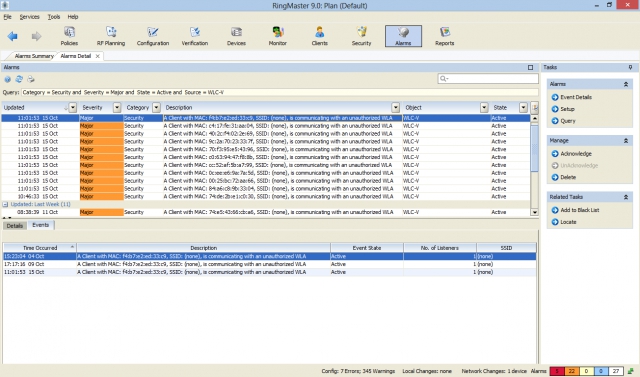Open the Verification section
The image size is (640, 377).
[195, 36]
